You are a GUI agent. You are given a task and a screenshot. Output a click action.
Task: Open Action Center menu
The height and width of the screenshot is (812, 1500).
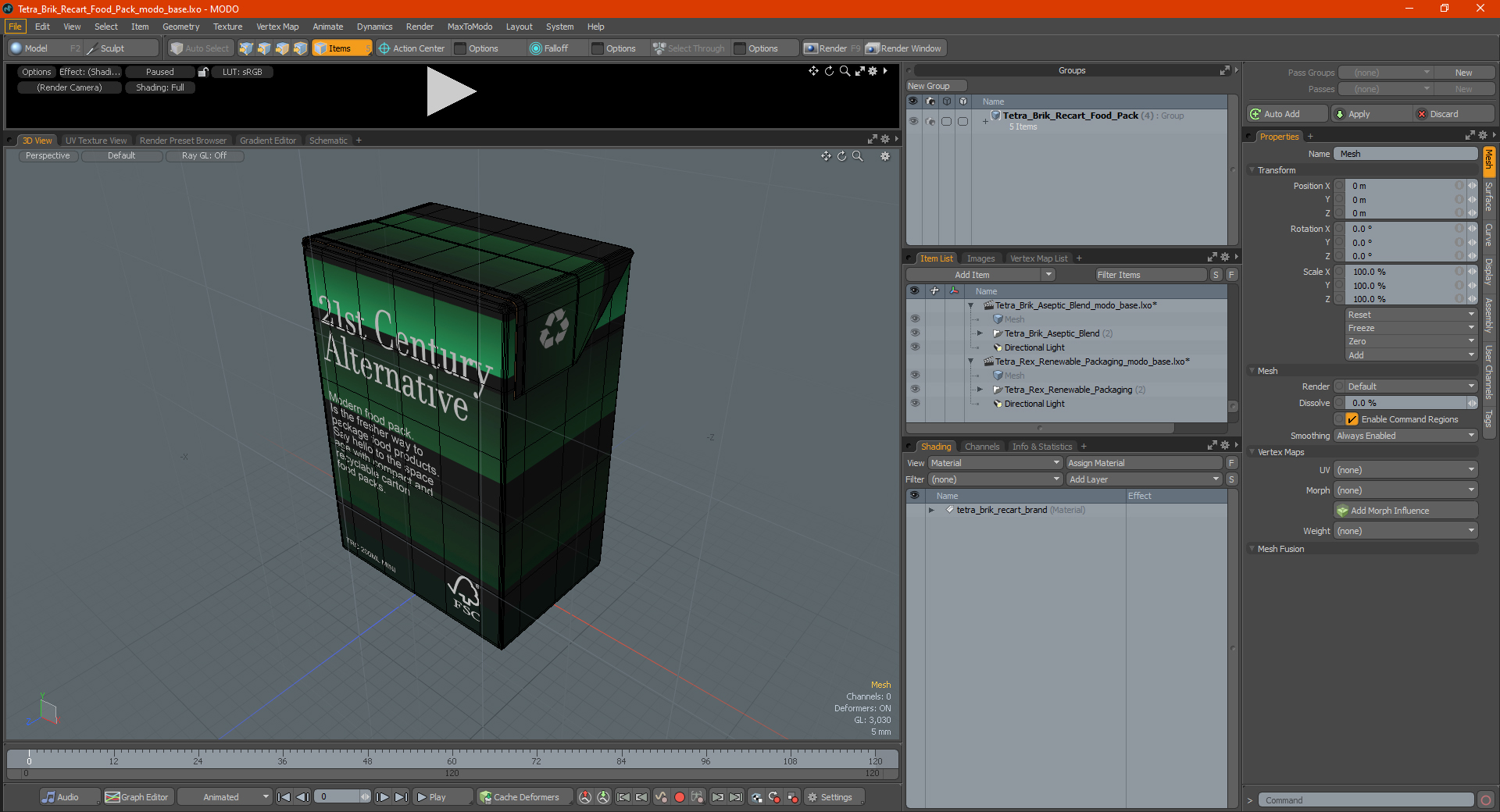412,48
